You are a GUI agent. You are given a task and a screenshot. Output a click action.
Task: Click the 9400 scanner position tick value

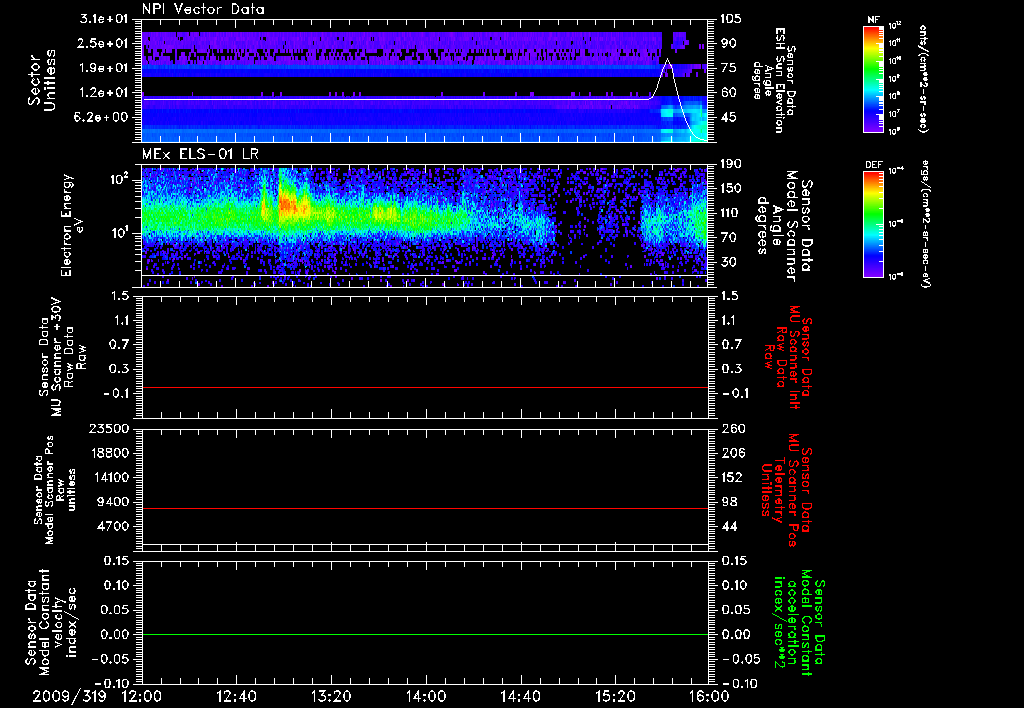point(115,502)
